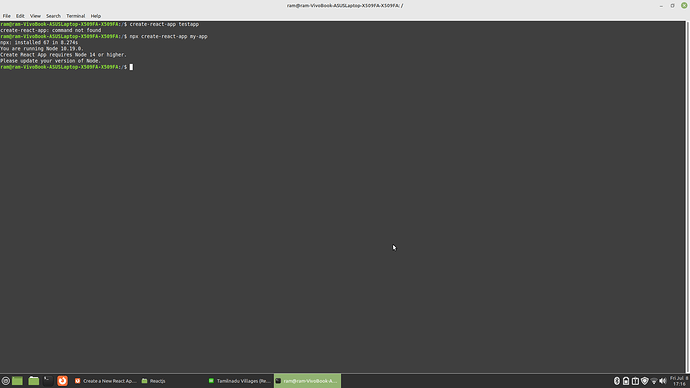Open the File menu
Image resolution: width=690 pixels, height=388 pixels.
(x=7, y=16)
